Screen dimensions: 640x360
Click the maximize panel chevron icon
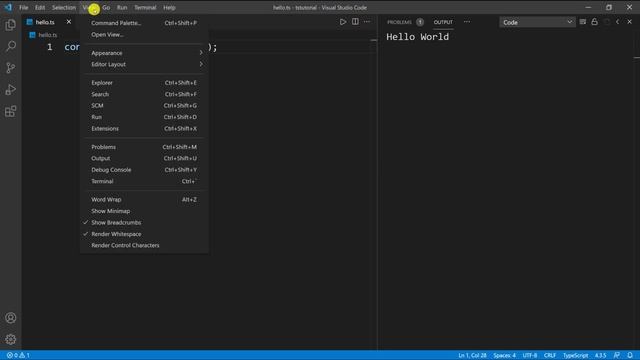[618, 22]
